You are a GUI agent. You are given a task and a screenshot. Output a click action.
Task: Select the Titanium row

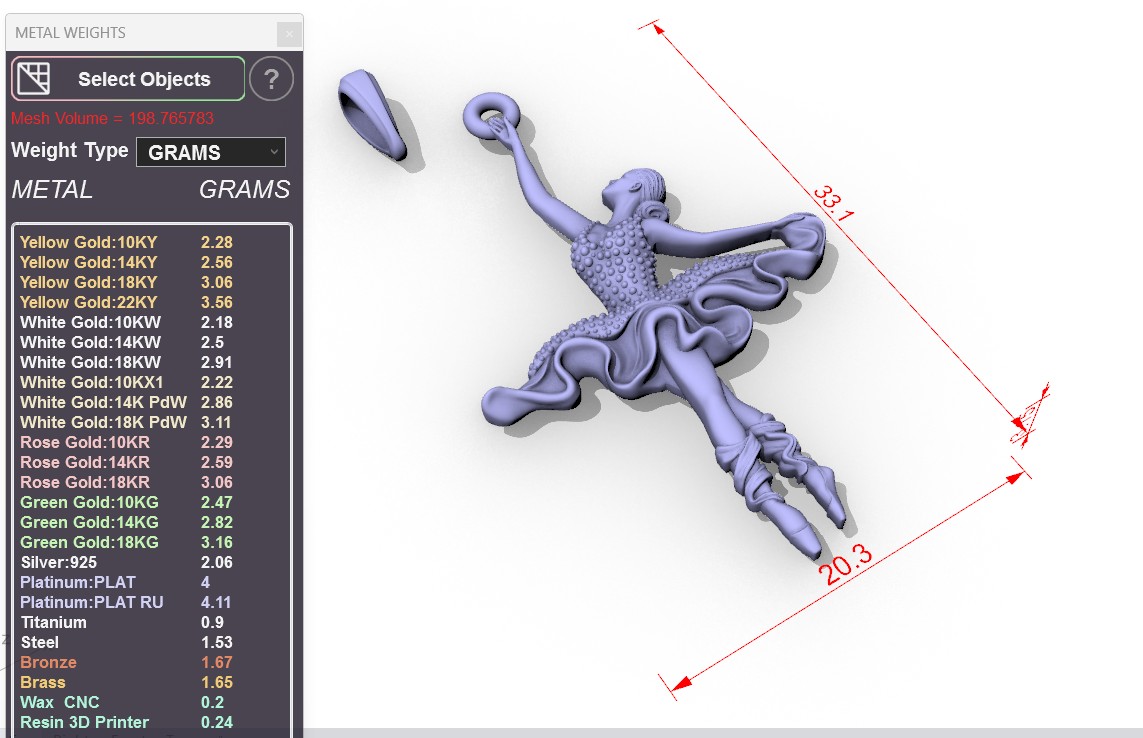point(152,622)
